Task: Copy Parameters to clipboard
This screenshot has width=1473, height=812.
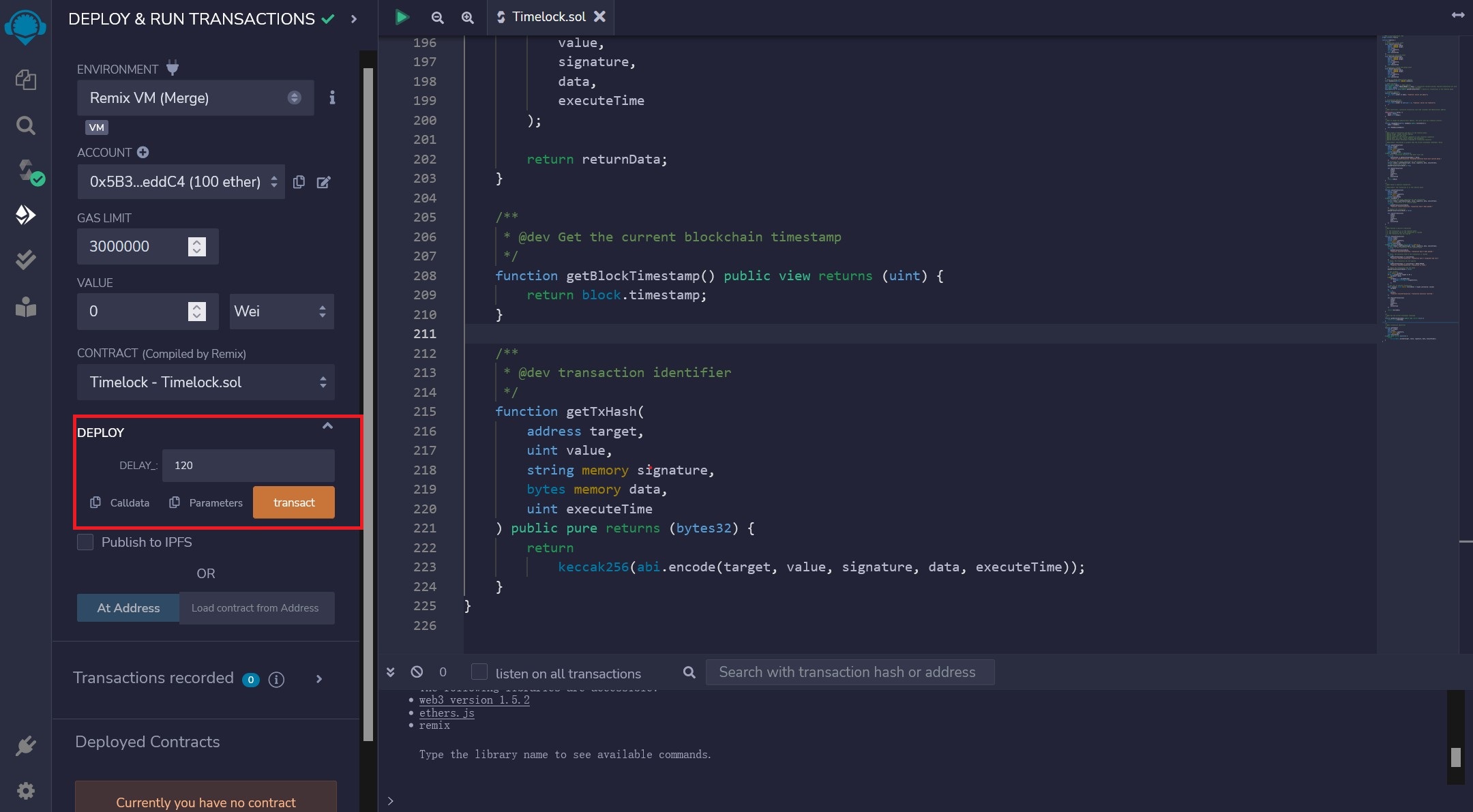Action: pos(206,502)
